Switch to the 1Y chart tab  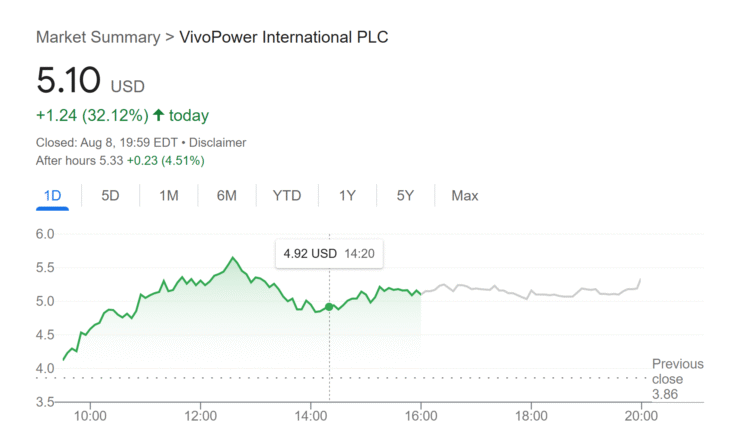(347, 195)
